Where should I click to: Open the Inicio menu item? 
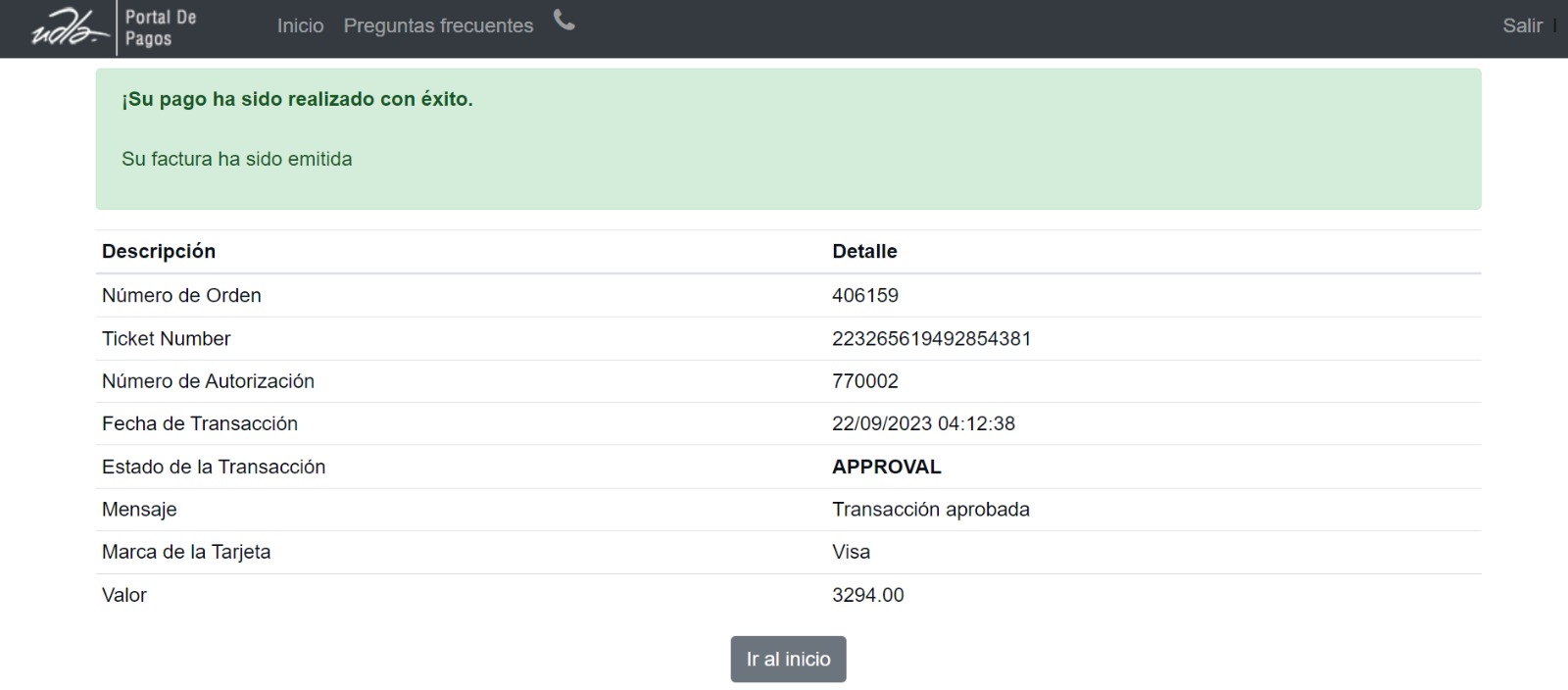click(x=300, y=26)
